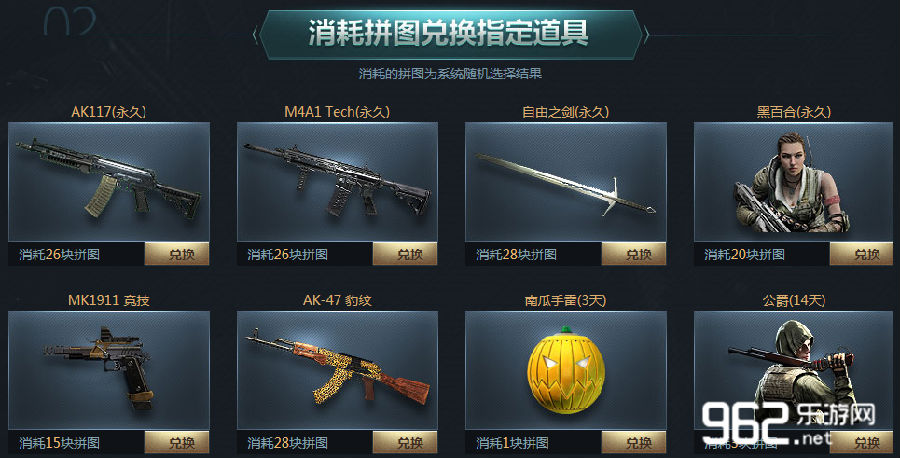Click 兑换 button for 黑百合

861,254
